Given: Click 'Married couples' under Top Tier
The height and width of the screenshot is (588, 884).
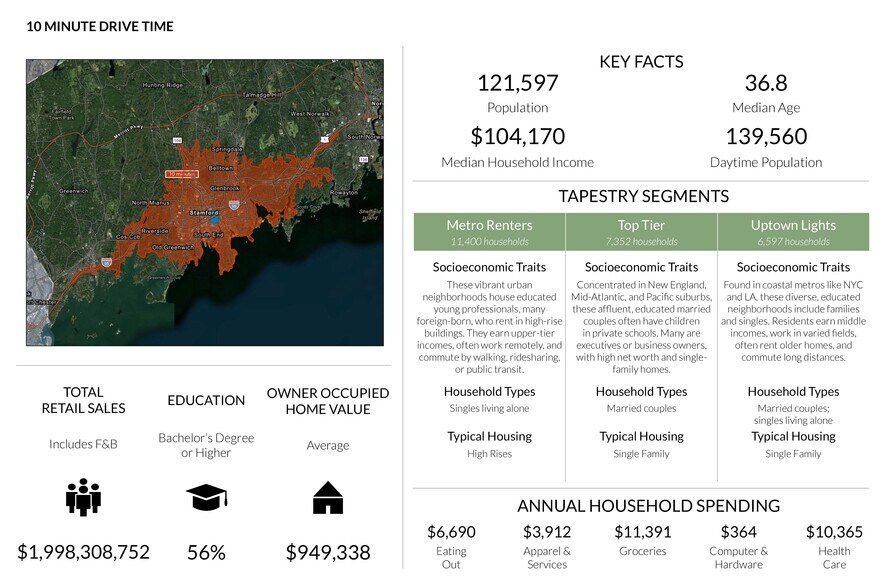Looking at the screenshot, I should 641,408.
